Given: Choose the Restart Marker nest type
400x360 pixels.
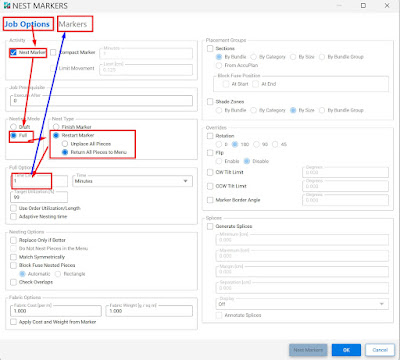Looking at the screenshot, I should pyautogui.click(x=56, y=135).
